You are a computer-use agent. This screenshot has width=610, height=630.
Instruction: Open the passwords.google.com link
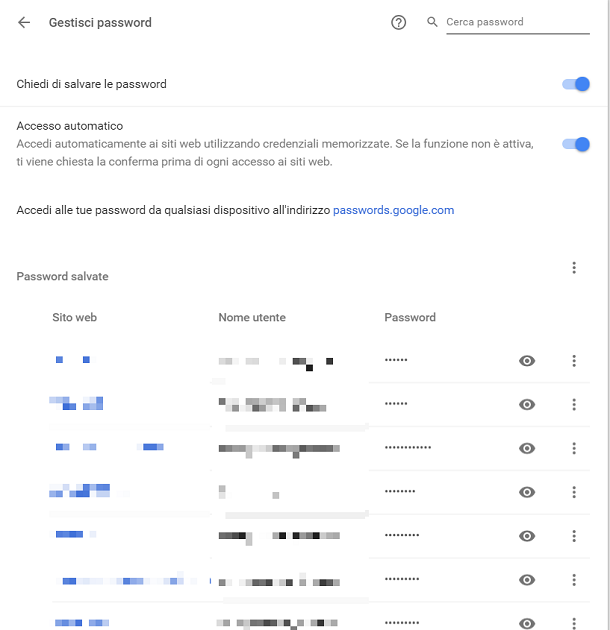(393, 210)
